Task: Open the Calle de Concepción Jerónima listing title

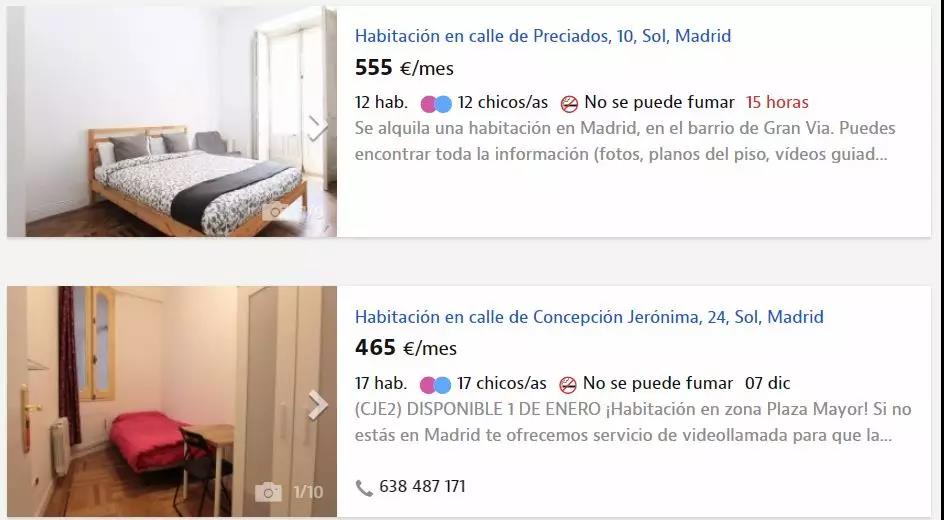Action: tap(589, 317)
